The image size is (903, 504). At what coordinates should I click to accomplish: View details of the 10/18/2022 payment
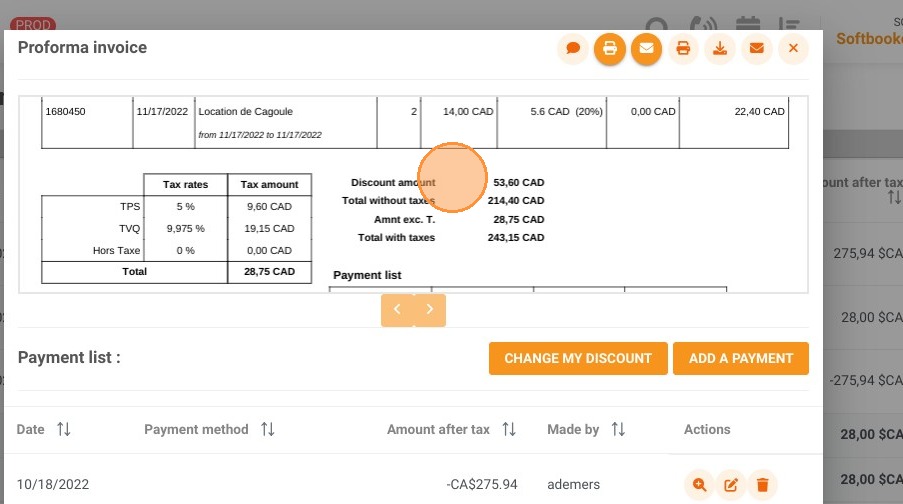[x=700, y=485]
